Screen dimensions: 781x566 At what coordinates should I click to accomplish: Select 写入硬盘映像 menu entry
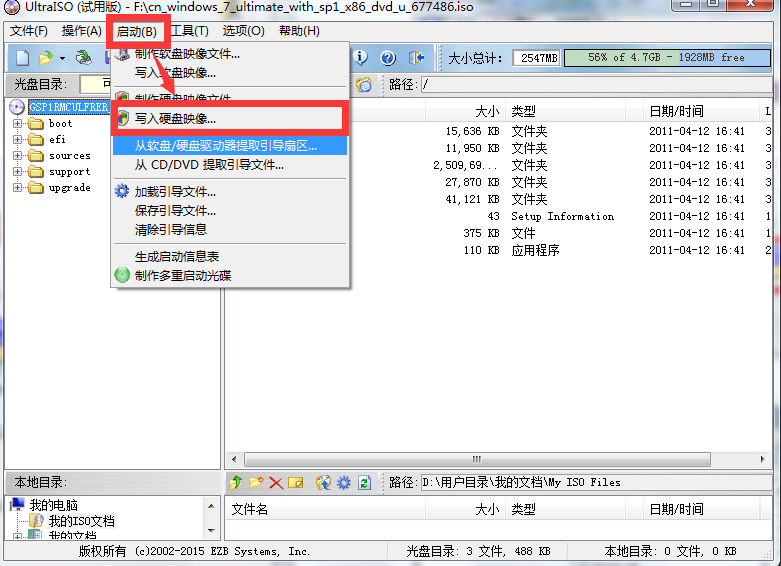pos(175,119)
